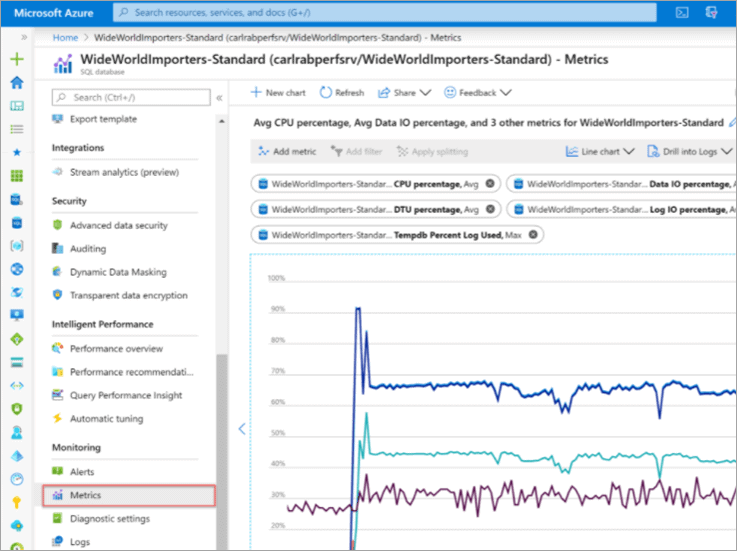Remove the Tempdb Percent Log Used metric

(533, 235)
